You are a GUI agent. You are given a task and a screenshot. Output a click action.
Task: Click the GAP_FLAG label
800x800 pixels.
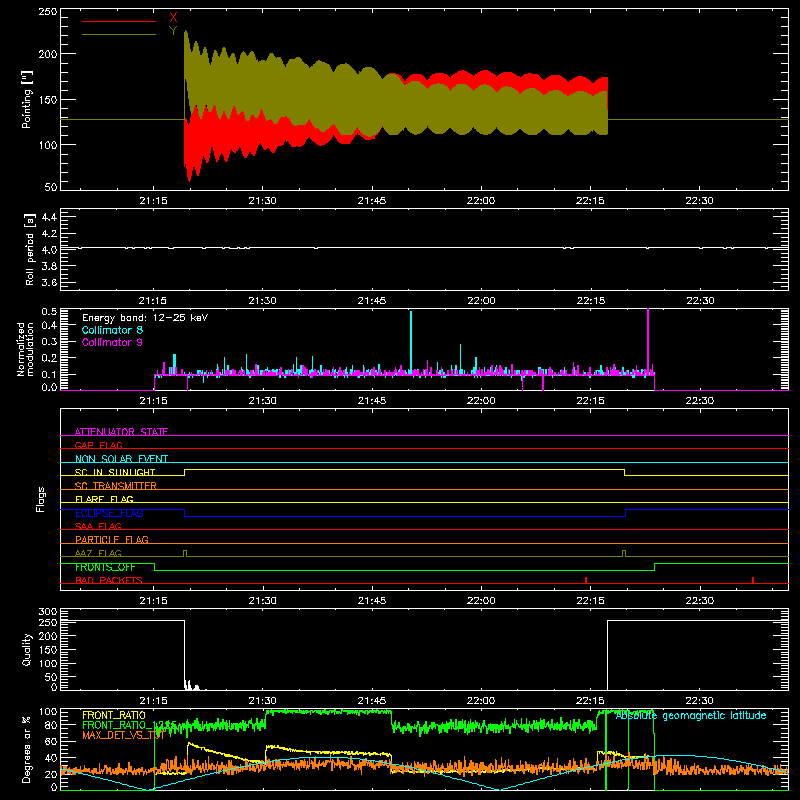point(98,445)
